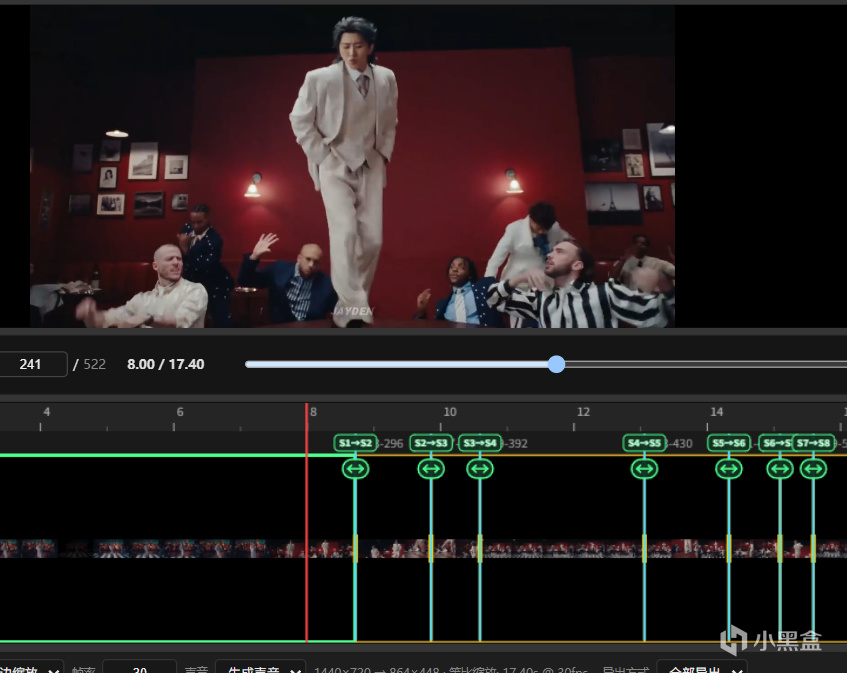Click the current frame number field 241
Screen dimensions: 847x673
click(31, 364)
